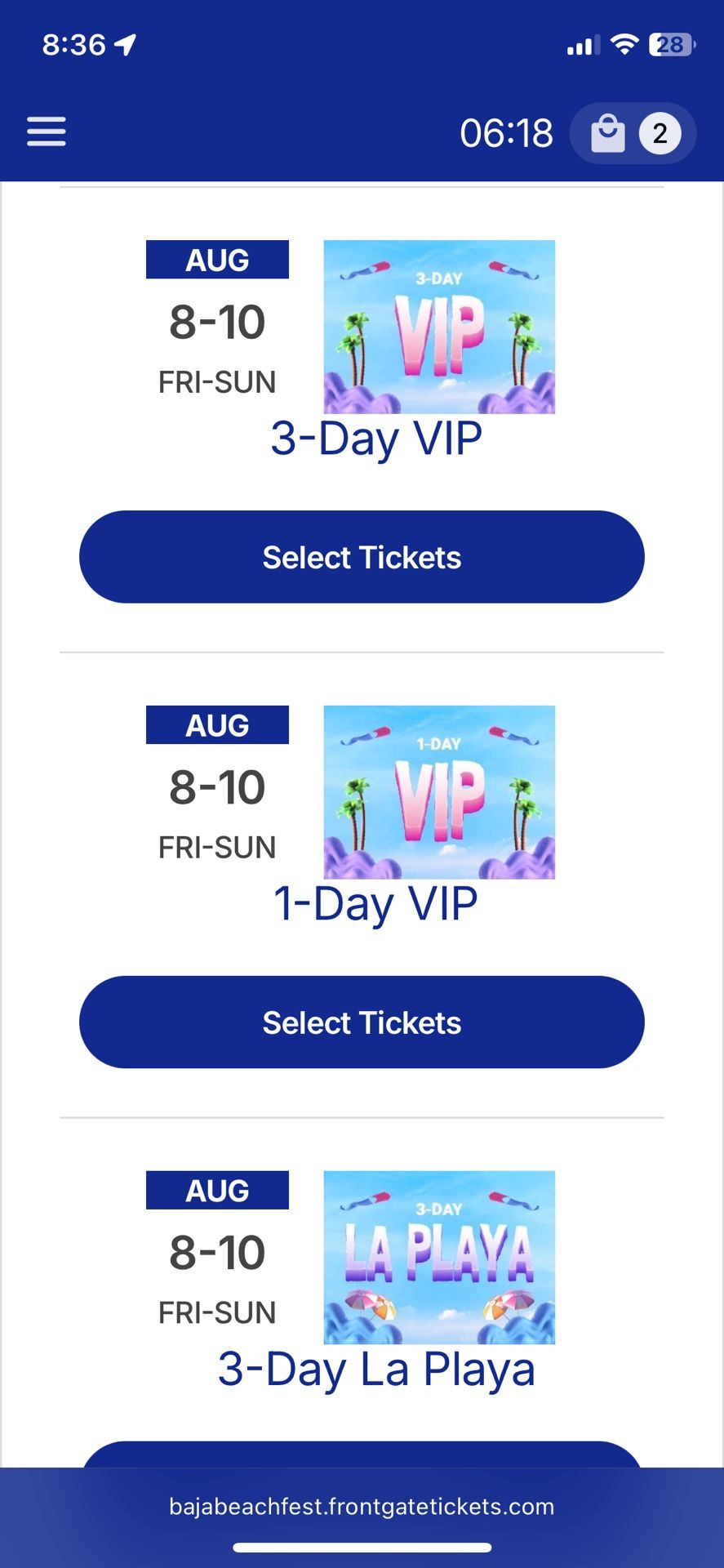Tap the battery level indicator
This screenshot has height=1568, width=724.
point(673,44)
